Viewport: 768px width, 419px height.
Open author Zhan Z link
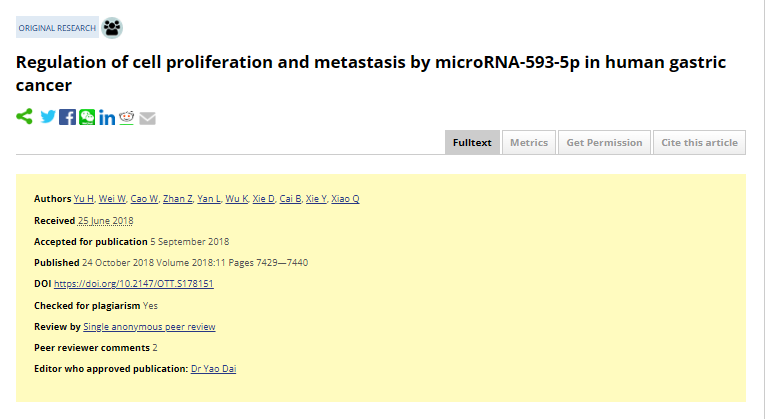(x=177, y=198)
